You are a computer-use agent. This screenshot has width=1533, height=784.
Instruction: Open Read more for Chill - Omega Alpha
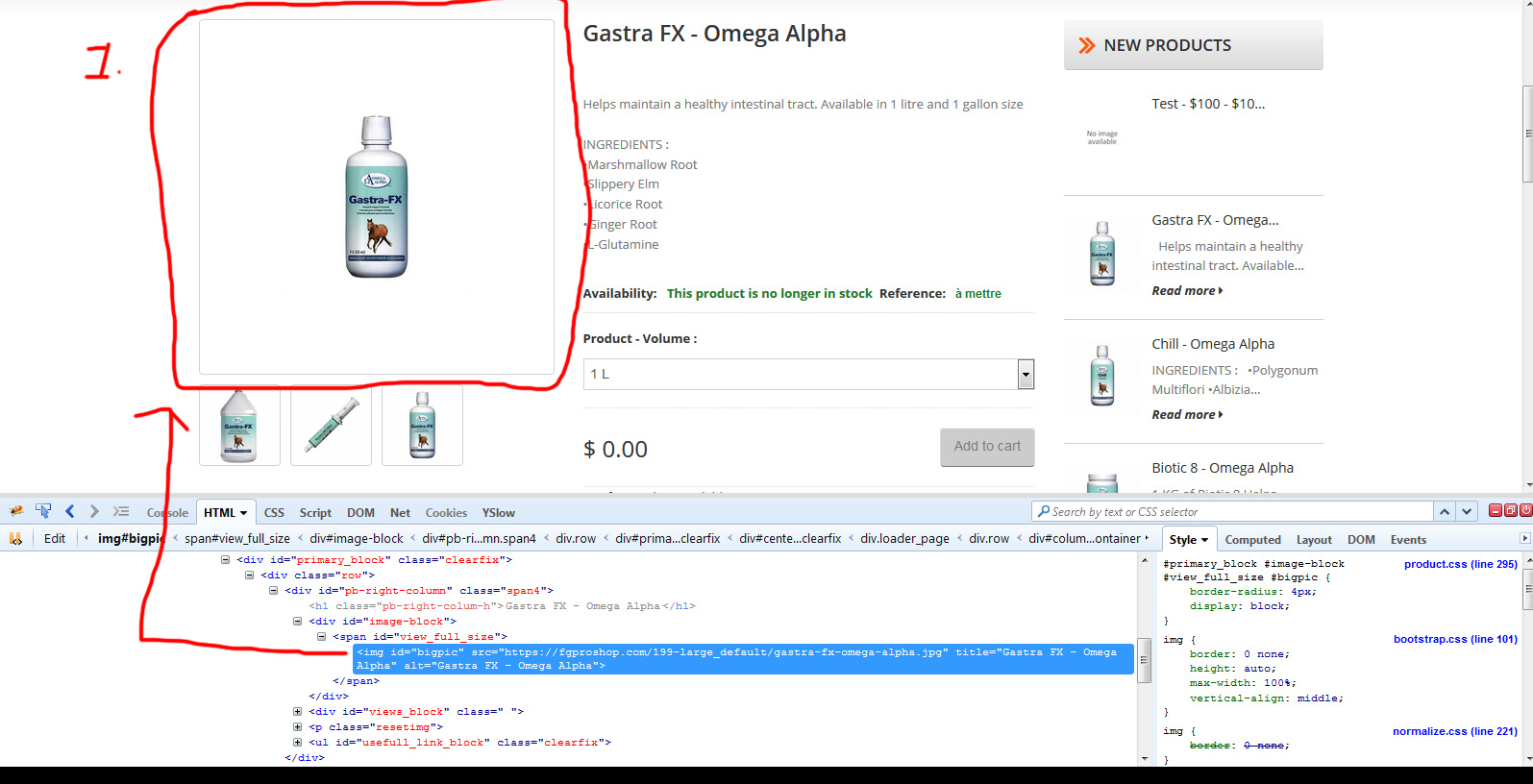pyautogui.click(x=1187, y=415)
